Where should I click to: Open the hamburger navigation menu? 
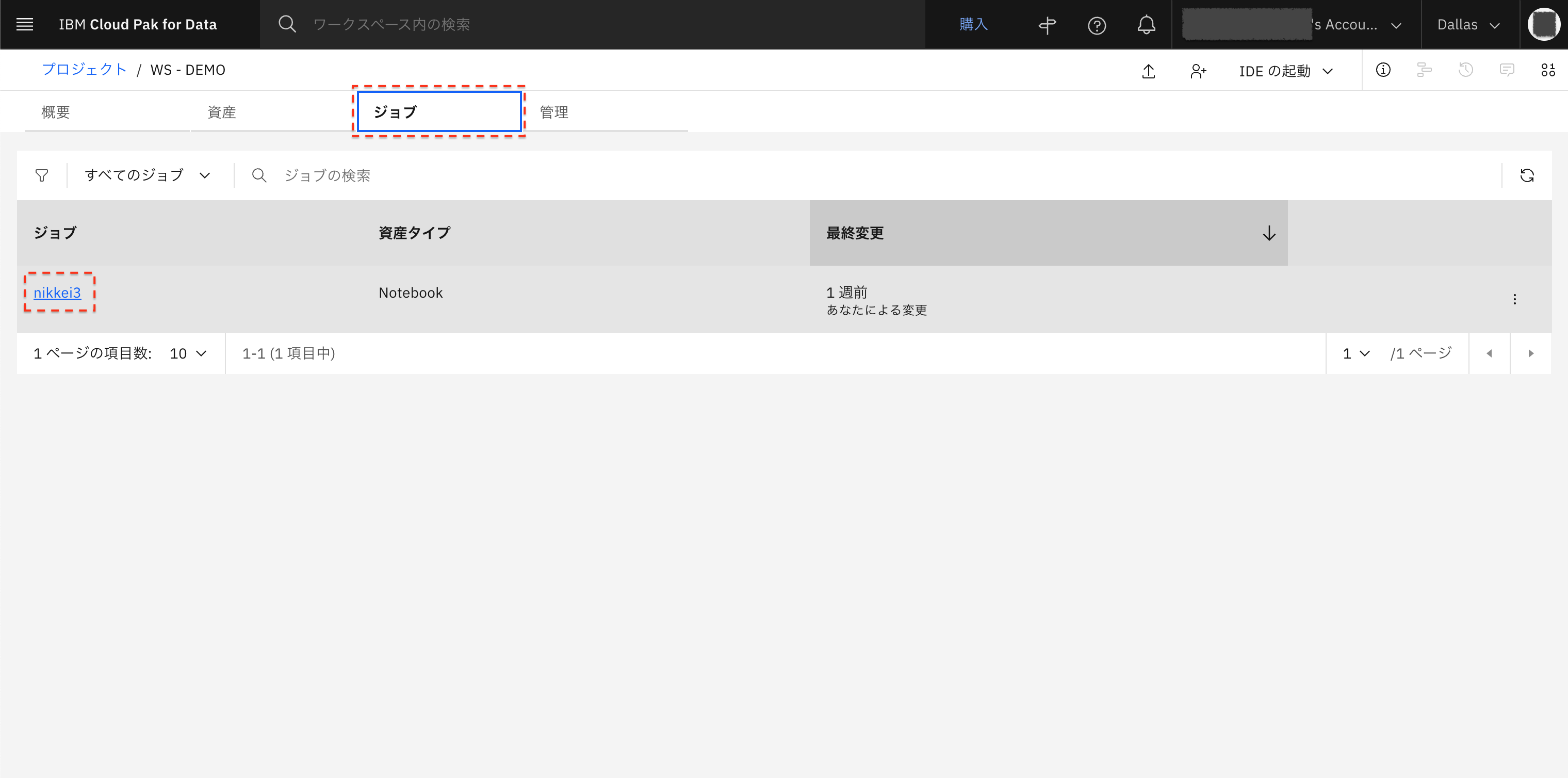24,24
